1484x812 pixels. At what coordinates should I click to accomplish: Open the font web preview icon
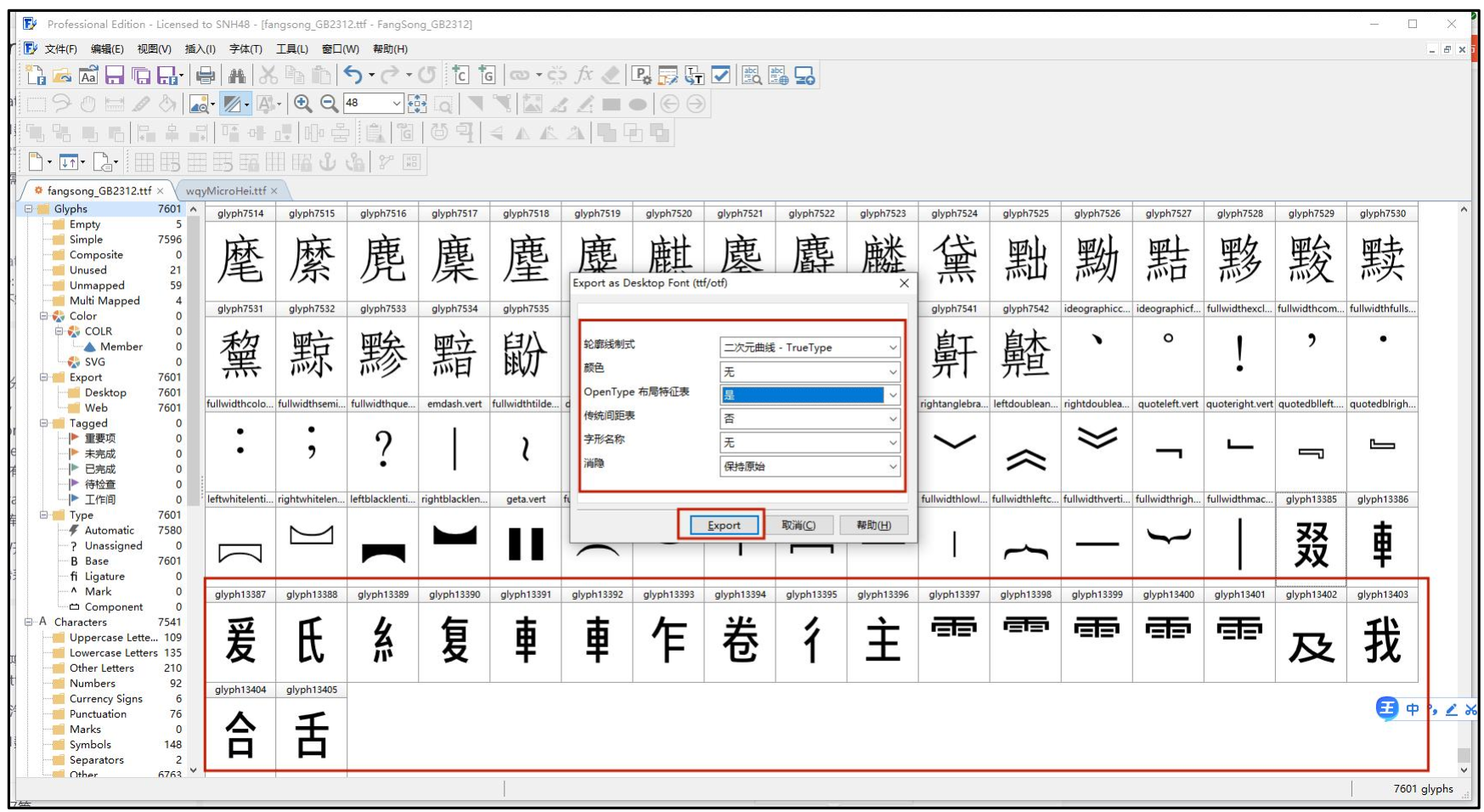[x=777, y=75]
